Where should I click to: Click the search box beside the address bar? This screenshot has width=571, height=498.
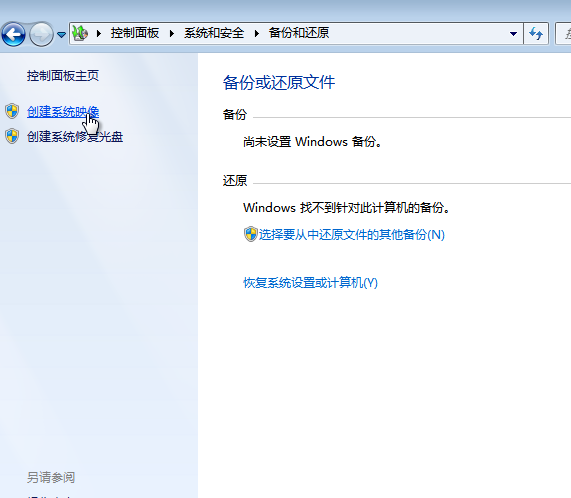[563, 34]
